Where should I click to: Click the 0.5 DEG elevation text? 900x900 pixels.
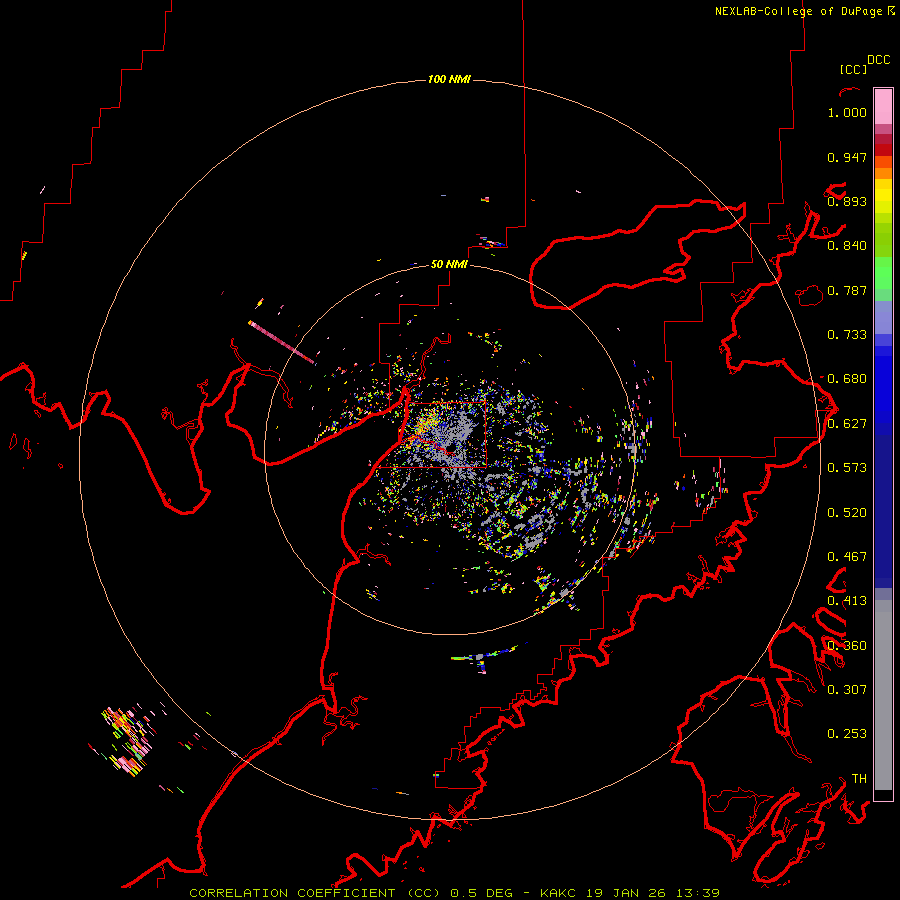click(481, 893)
